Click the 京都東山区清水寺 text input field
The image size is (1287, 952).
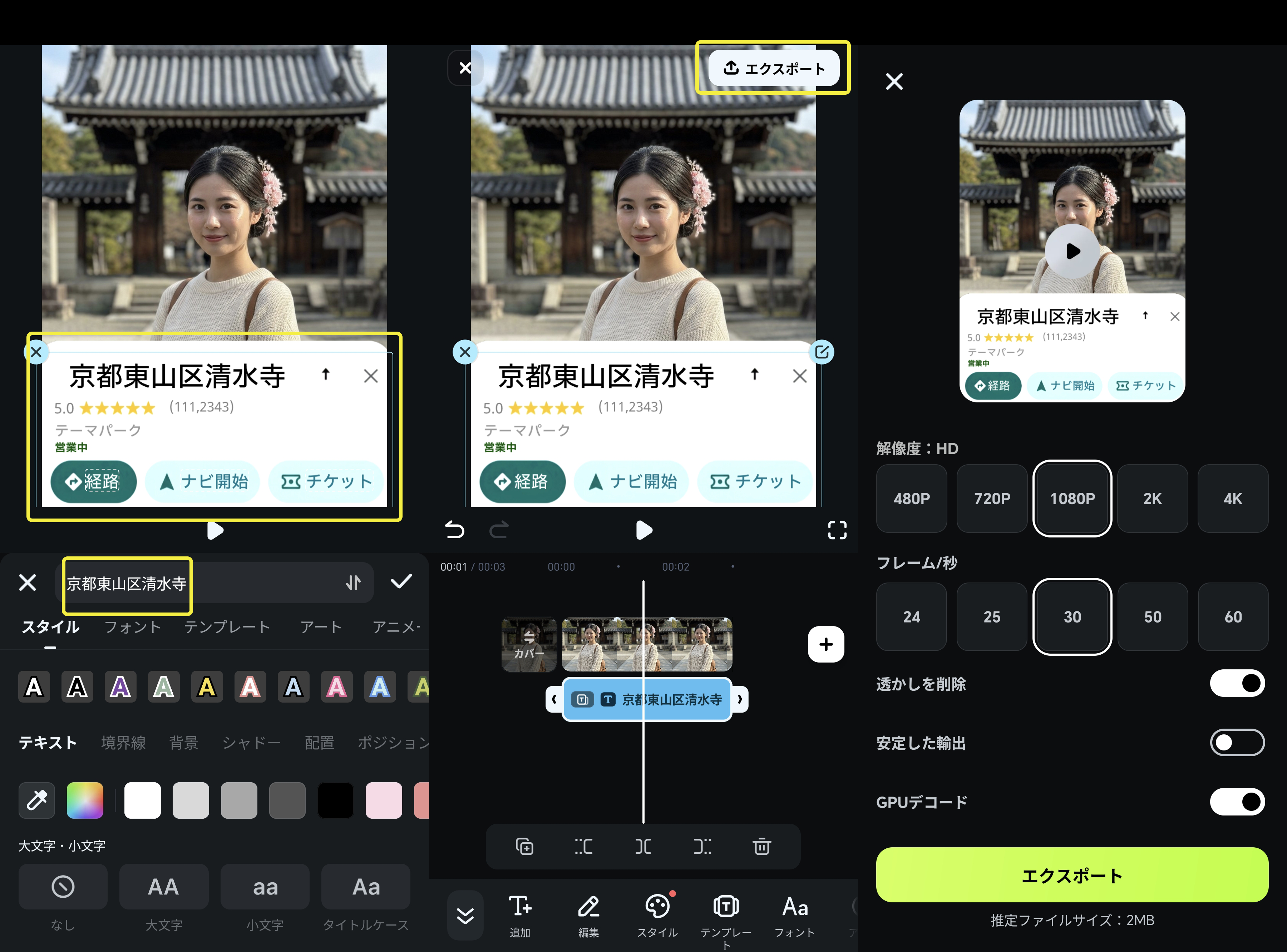click(127, 584)
